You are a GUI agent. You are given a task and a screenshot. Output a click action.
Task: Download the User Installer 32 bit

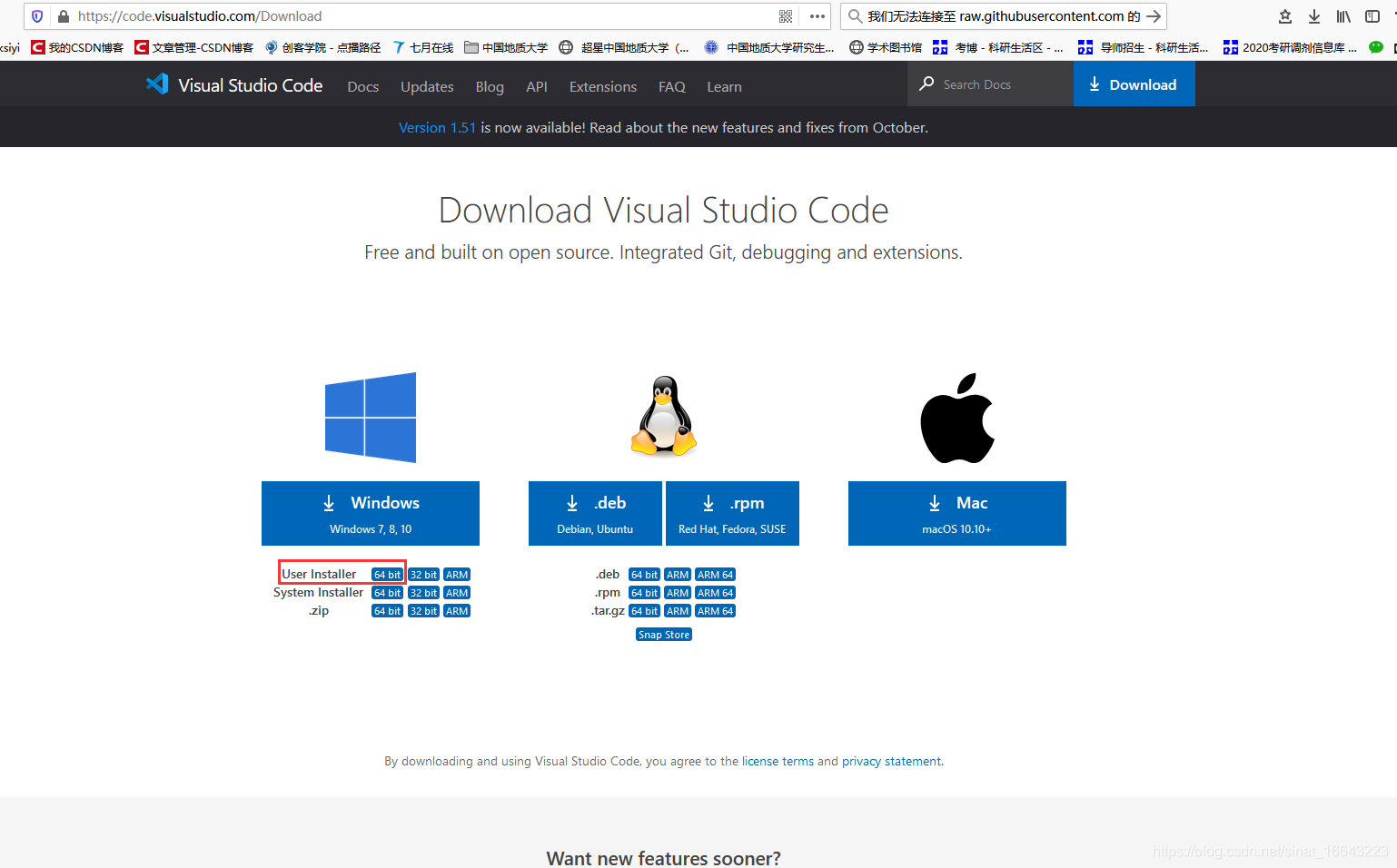(423, 575)
